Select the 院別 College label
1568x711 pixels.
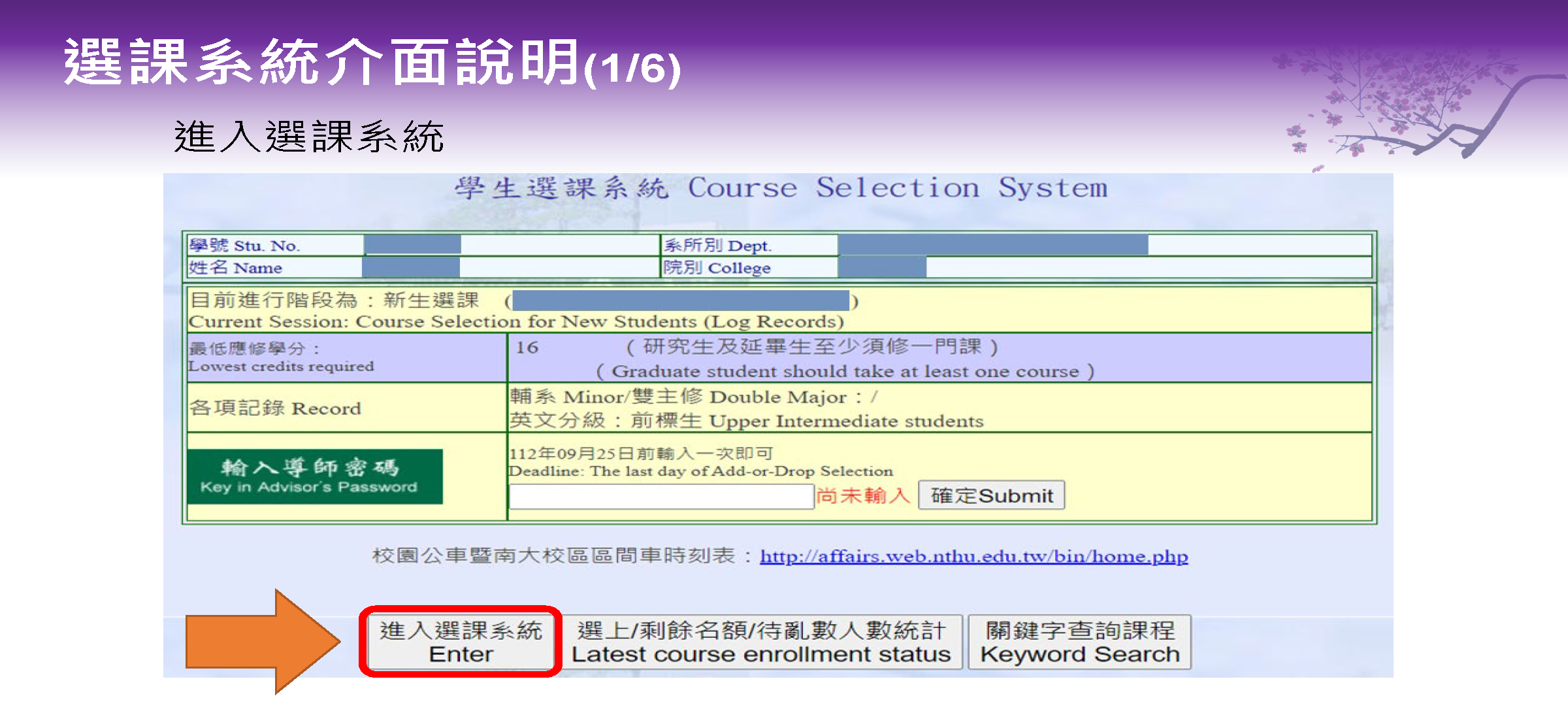pos(717,268)
